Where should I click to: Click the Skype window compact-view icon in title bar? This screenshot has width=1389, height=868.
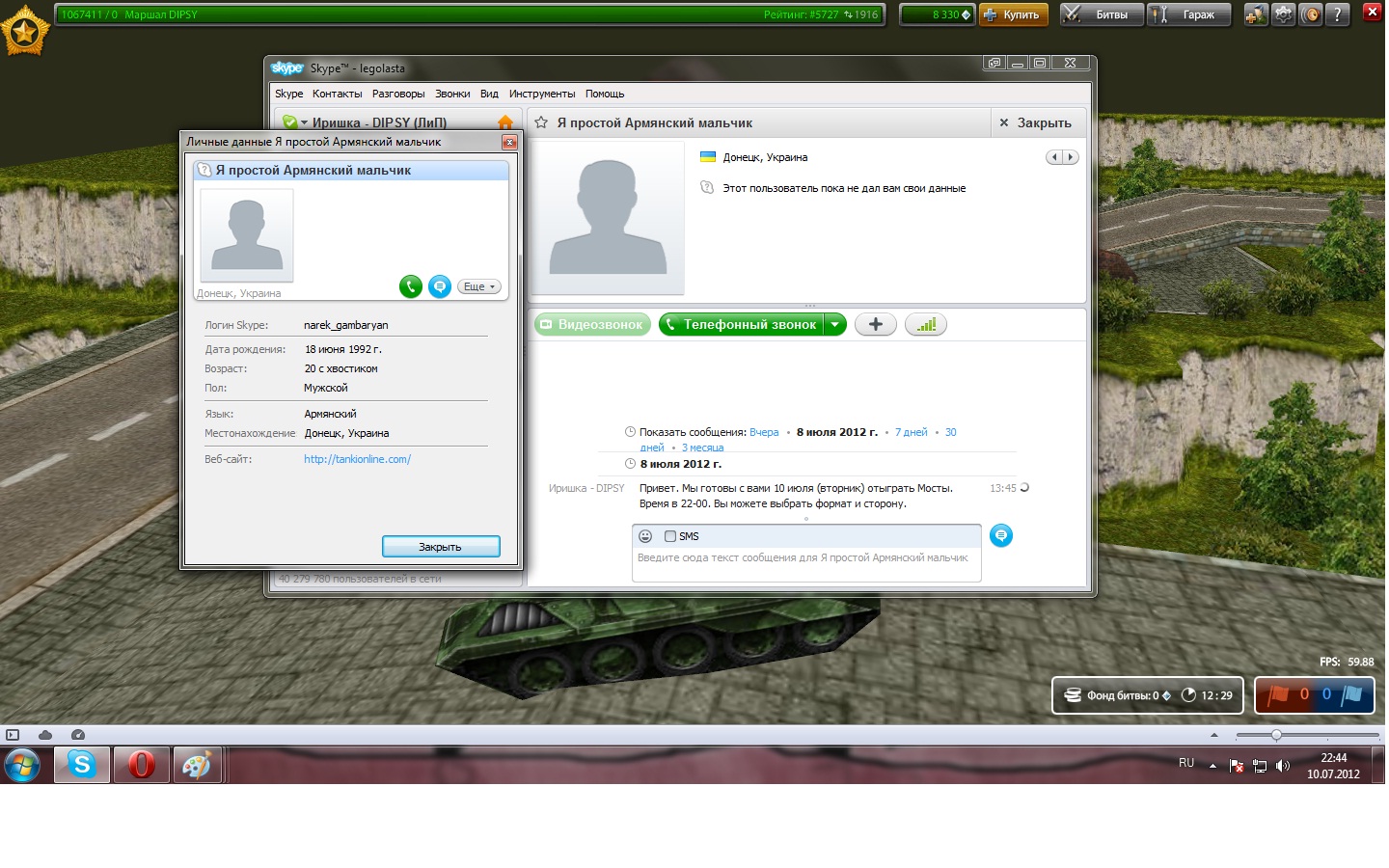994,63
